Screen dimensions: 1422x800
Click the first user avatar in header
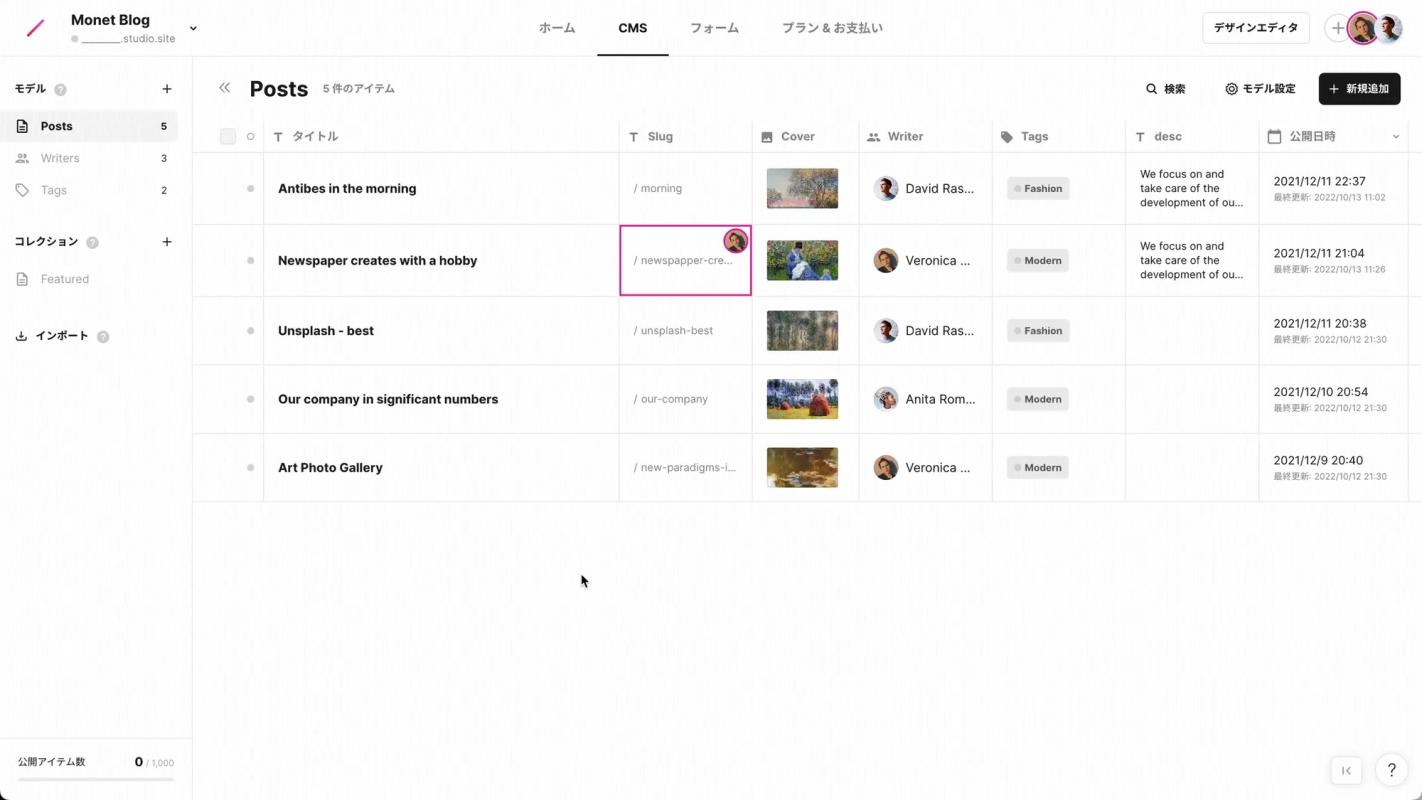pos(1362,28)
